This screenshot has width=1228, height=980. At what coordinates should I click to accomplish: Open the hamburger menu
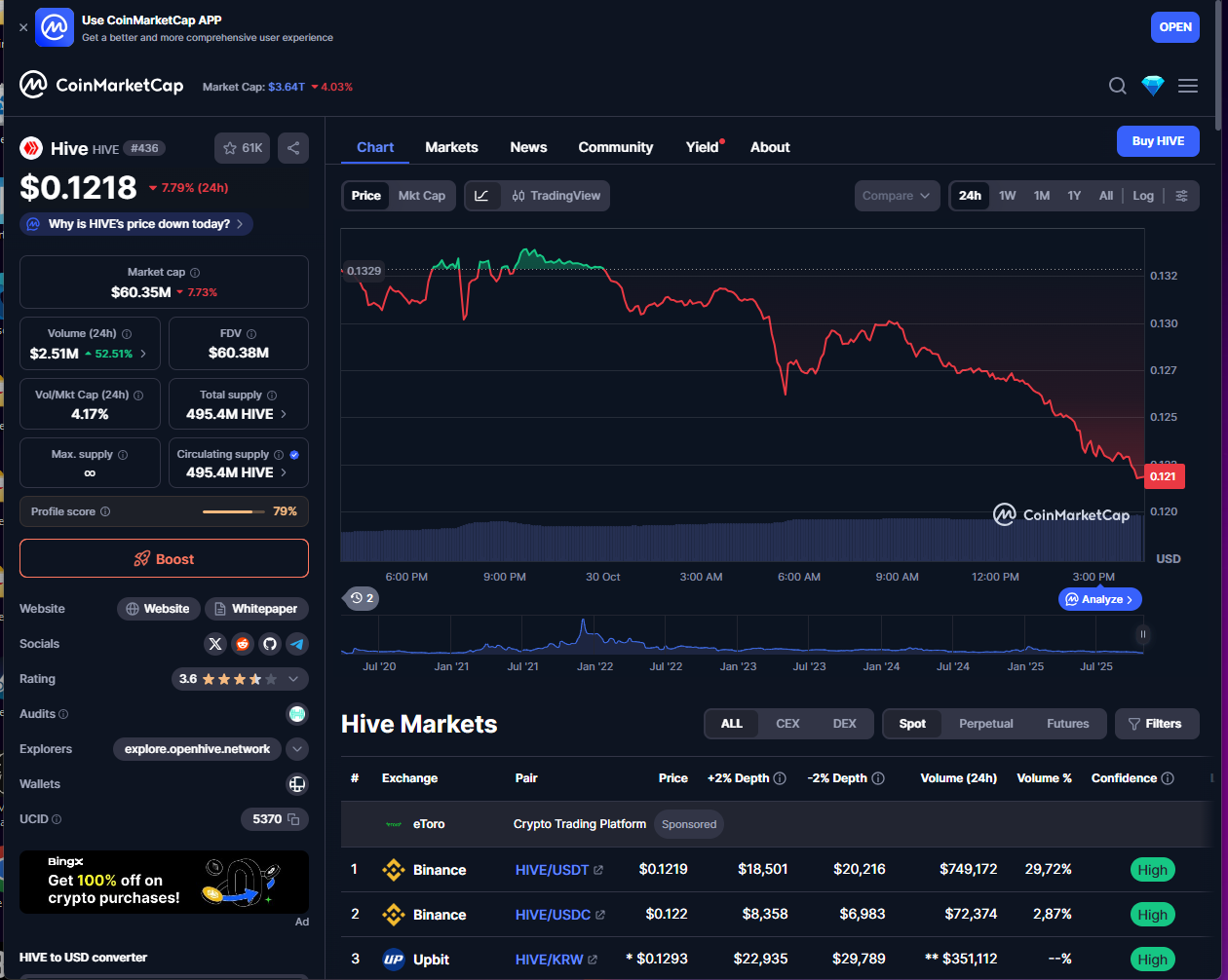point(1188,86)
